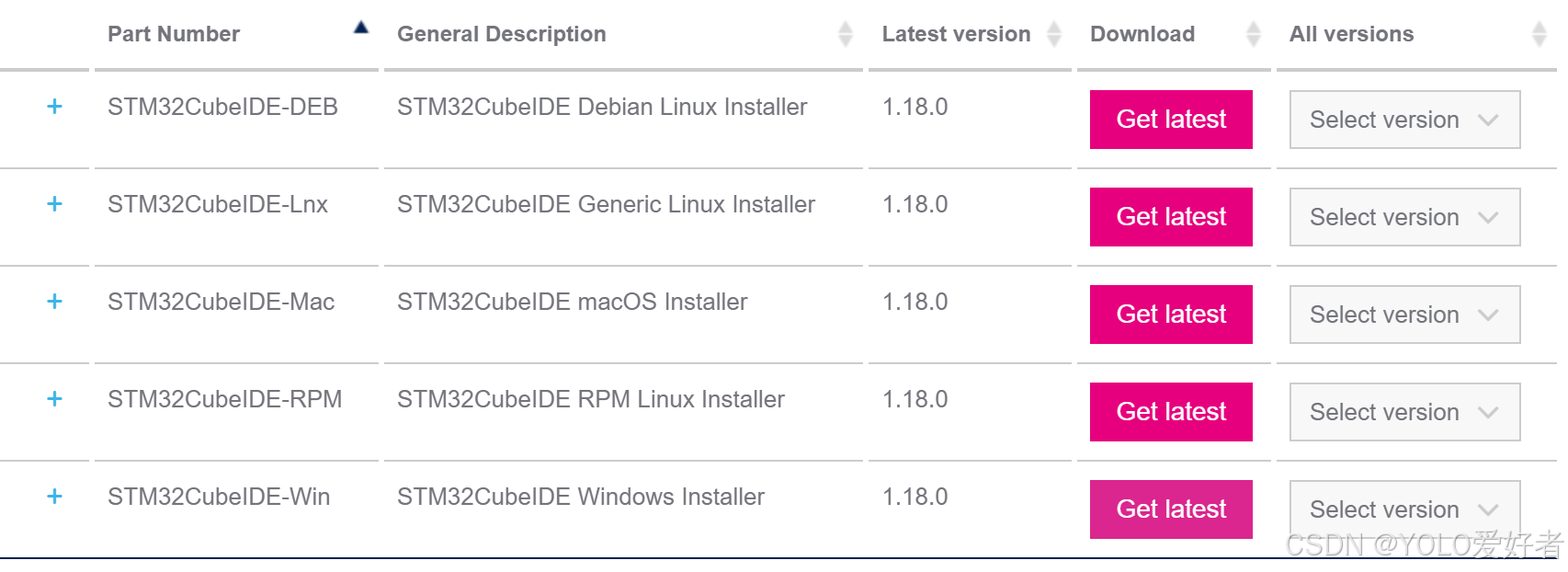Expand the STM32CubeIDE-Lnx row with plus icon
This screenshot has width=1568, height=572.
click(x=54, y=204)
